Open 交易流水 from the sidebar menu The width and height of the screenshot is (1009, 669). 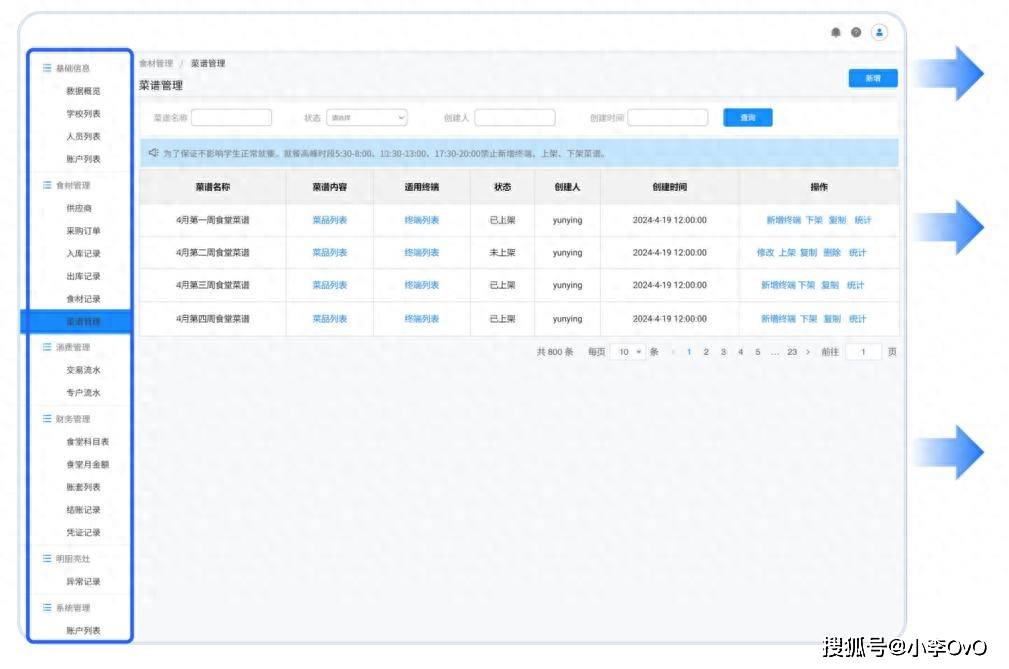(x=83, y=370)
